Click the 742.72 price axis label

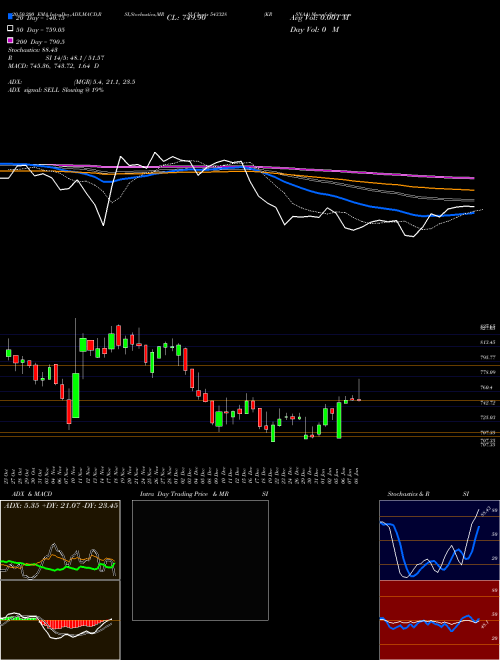pyautogui.click(x=489, y=403)
